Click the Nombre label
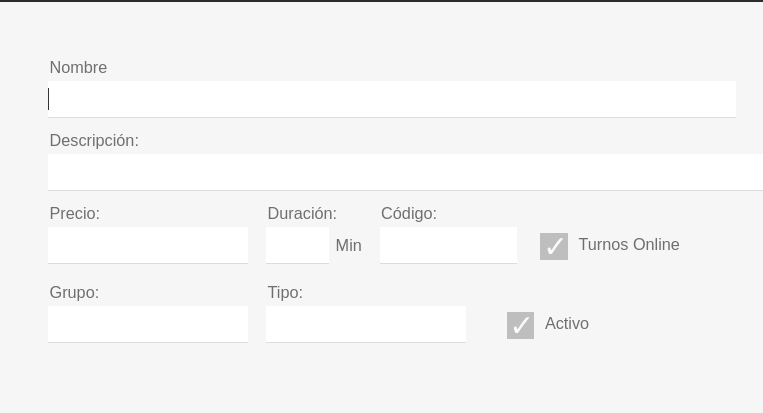Viewport: 763px width, 413px height. point(78,68)
